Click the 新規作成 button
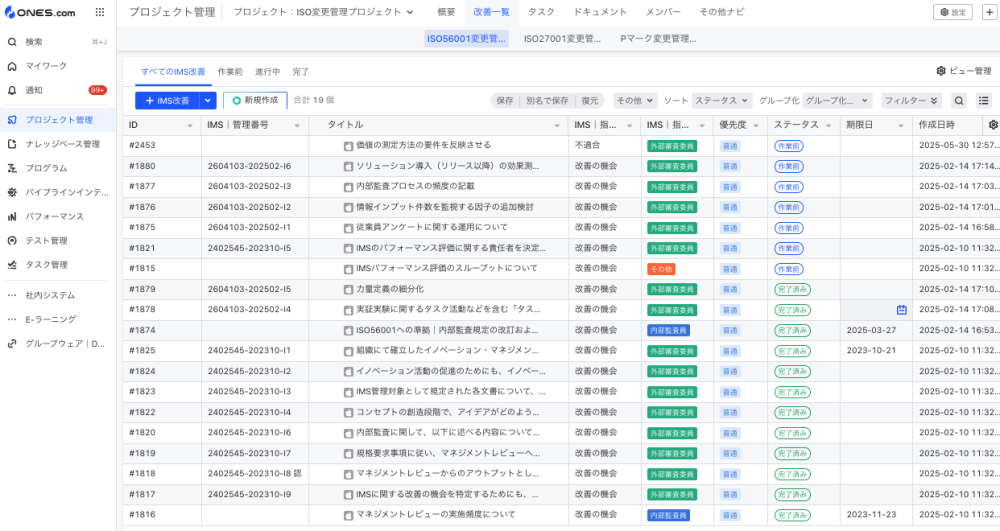 click(x=255, y=101)
